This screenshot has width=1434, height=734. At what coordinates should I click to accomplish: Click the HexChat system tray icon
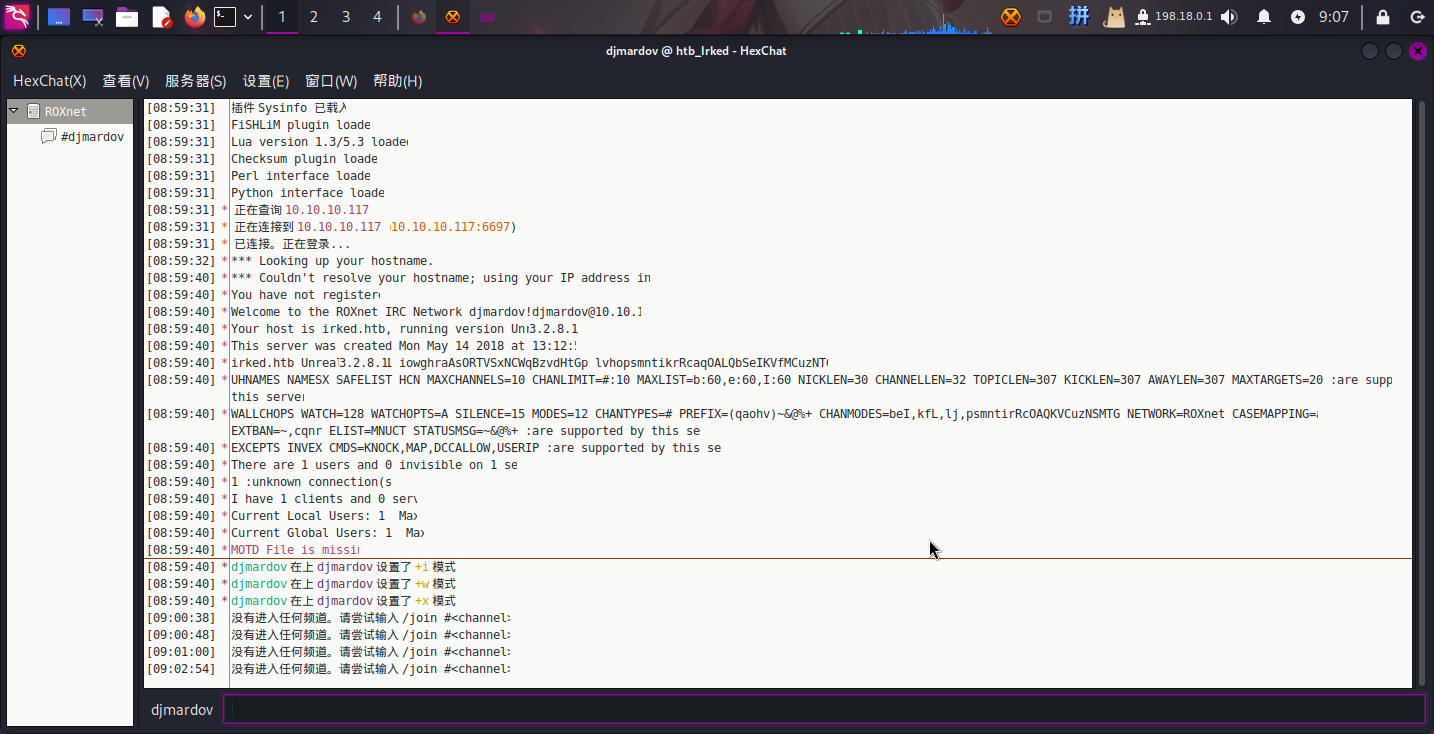(1011, 17)
